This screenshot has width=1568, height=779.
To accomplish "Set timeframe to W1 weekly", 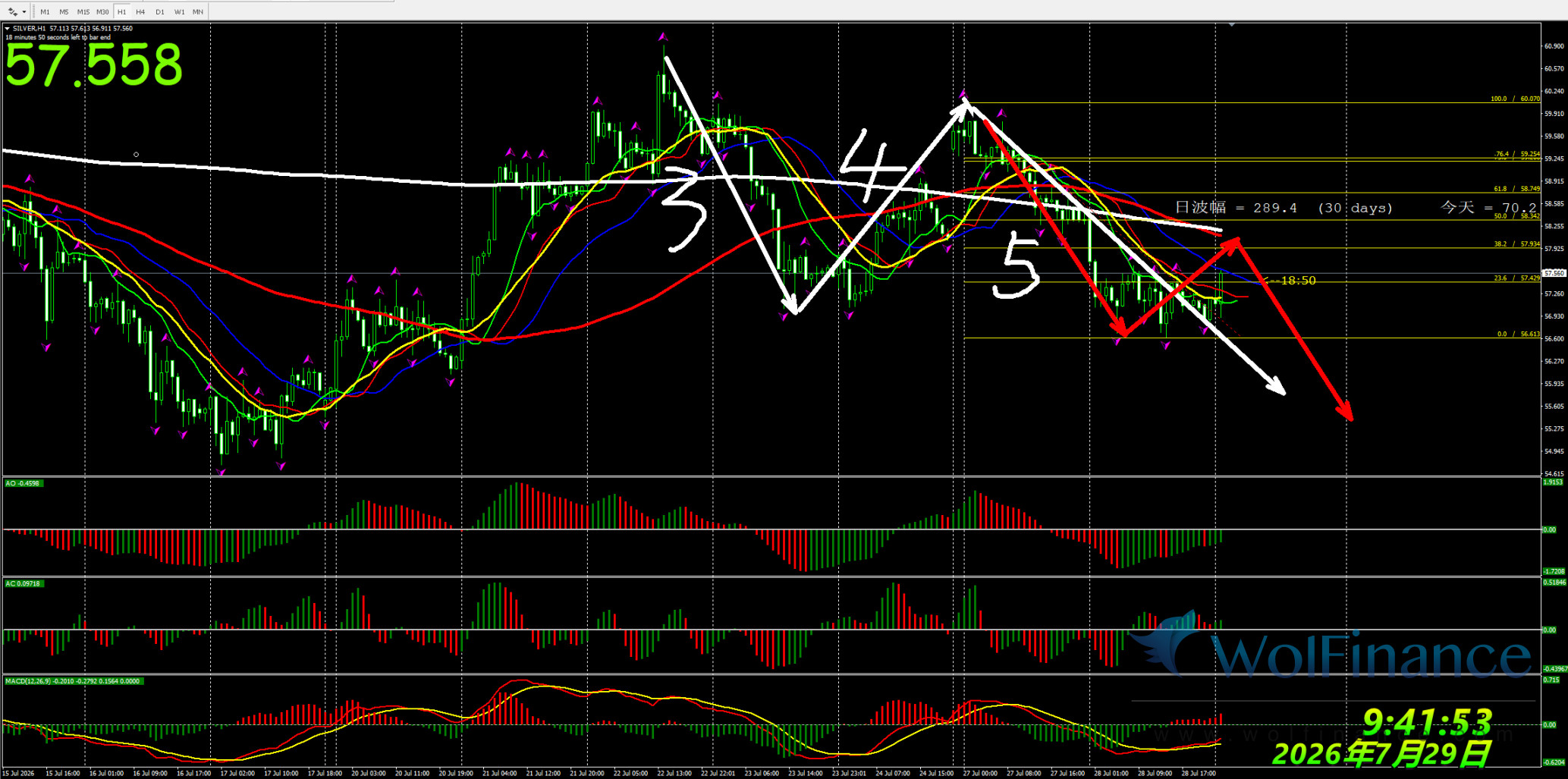I will 179,11.
